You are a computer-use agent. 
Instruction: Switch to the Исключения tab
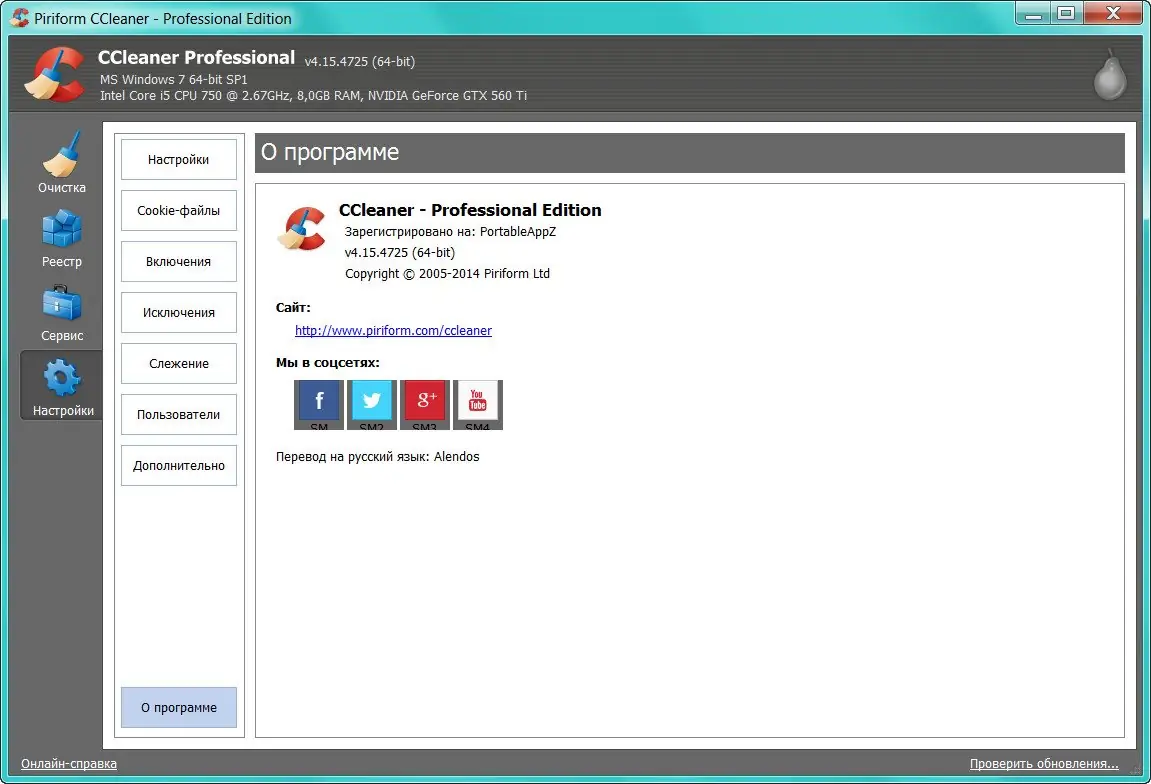pos(178,313)
